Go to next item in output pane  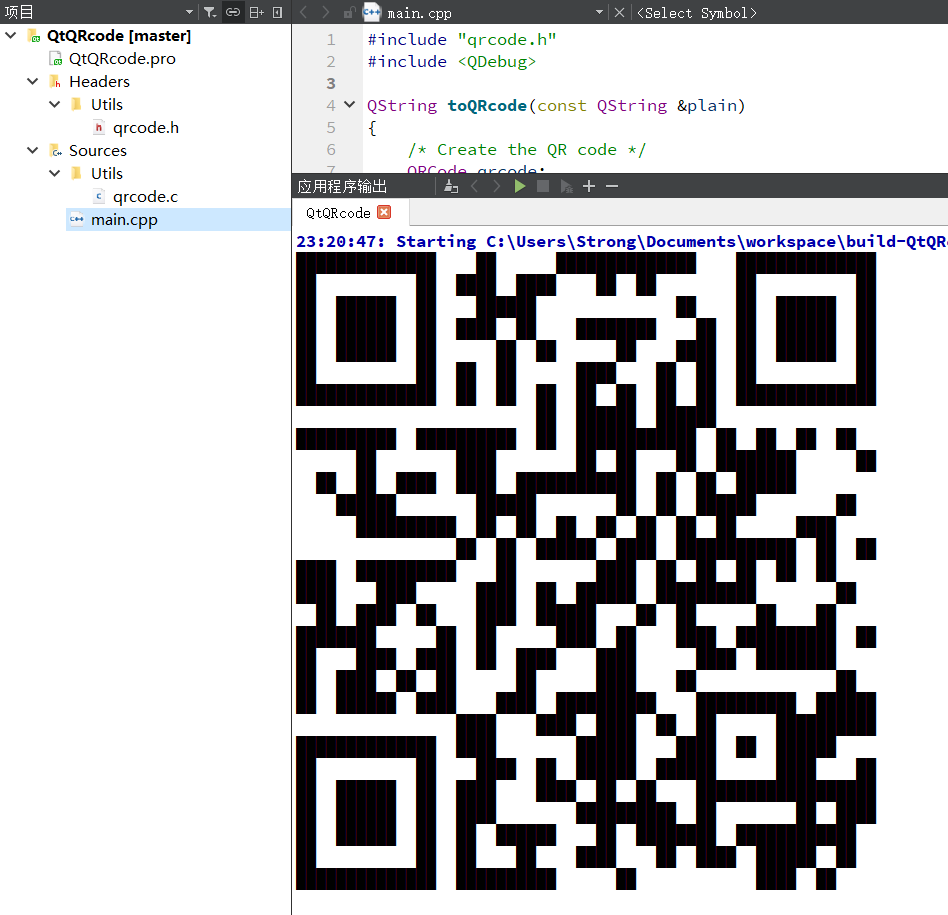(496, 186)
